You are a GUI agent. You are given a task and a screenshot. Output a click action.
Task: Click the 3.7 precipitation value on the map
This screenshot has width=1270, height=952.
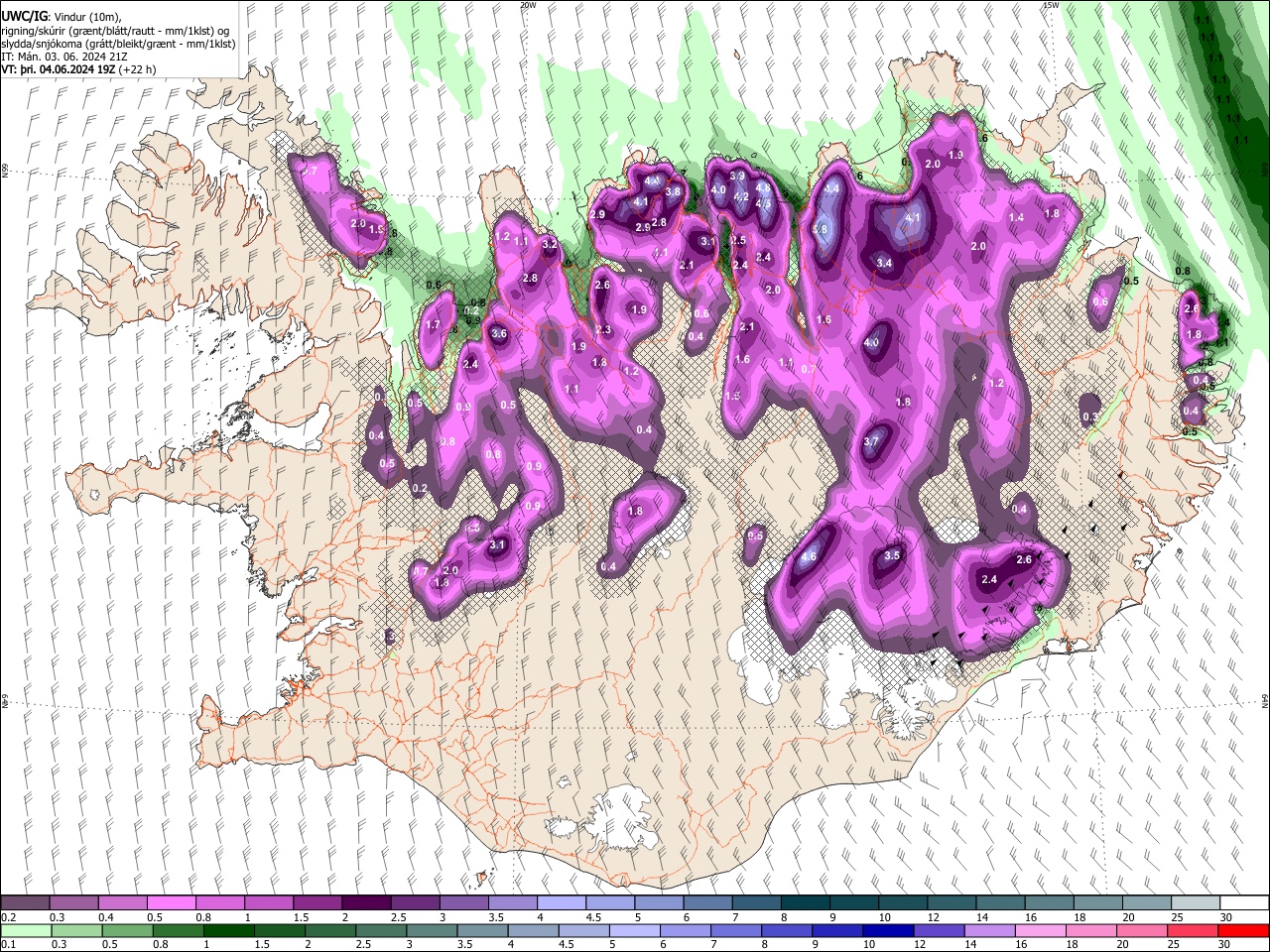click(871, 441)
